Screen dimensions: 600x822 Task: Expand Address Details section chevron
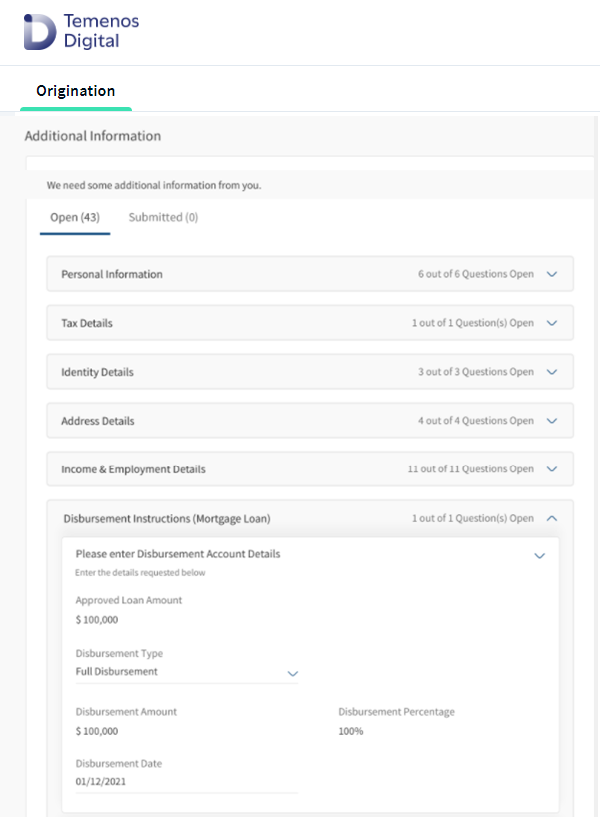(x=552, y=421)
